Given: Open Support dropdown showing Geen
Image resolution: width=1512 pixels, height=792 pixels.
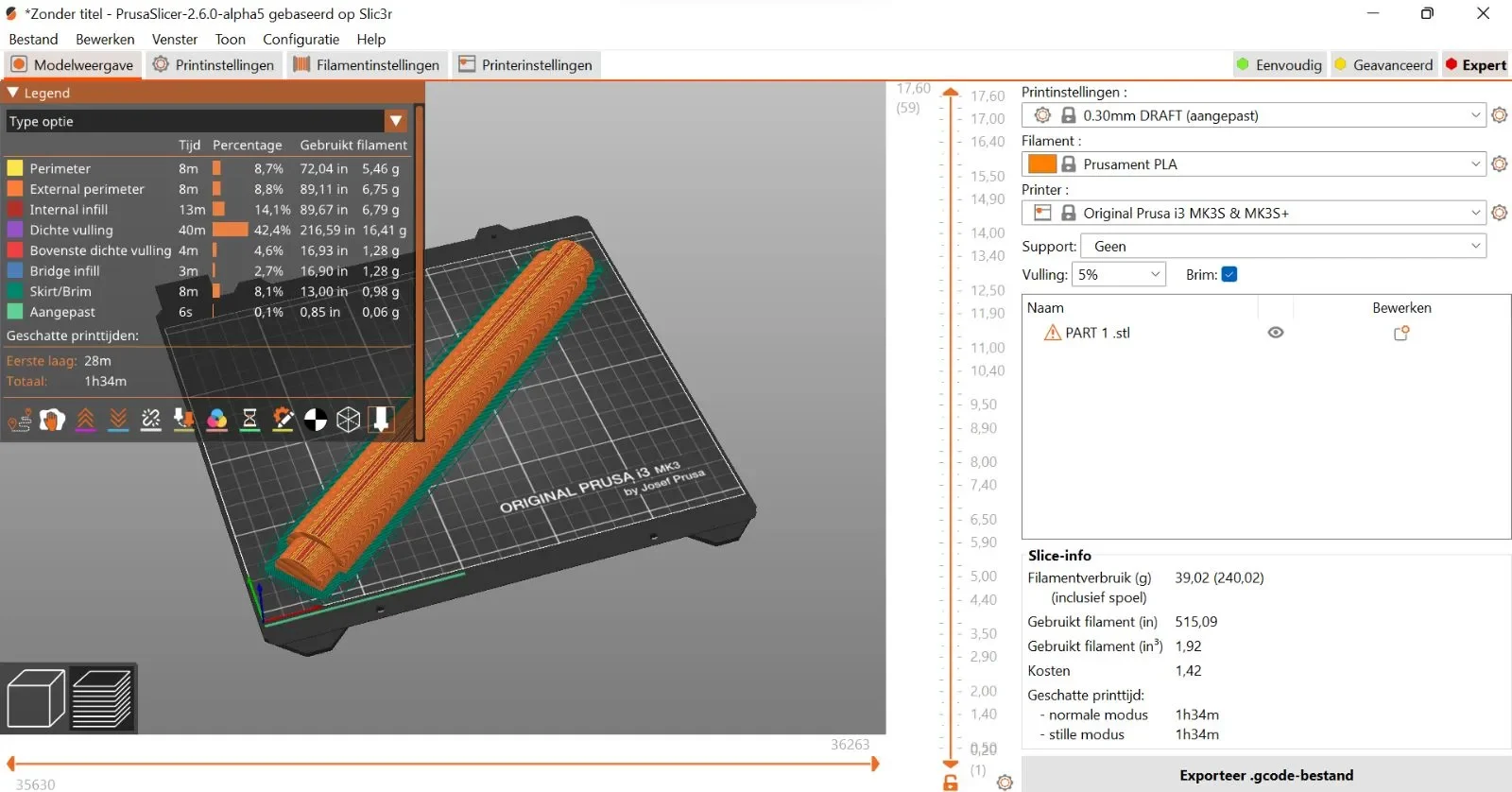Looking at the screenshot, I should pyautogui.click(x=1283, y=246).
